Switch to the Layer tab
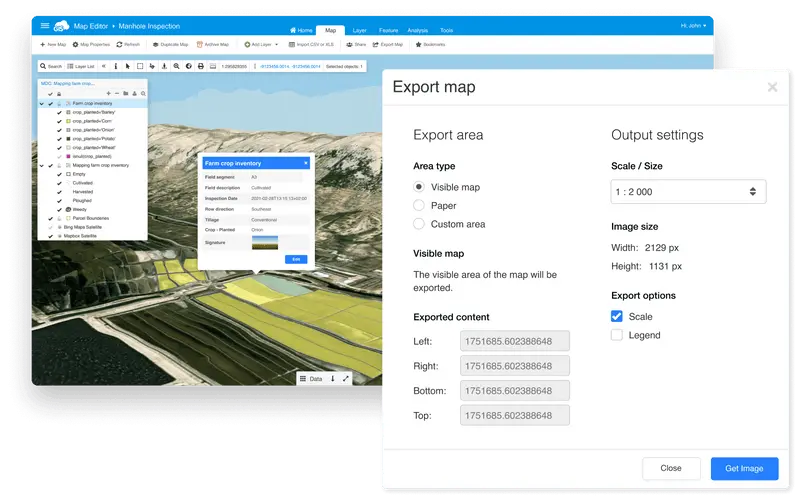The width and height of the screenshot is (800, 497). coord(360,31)
